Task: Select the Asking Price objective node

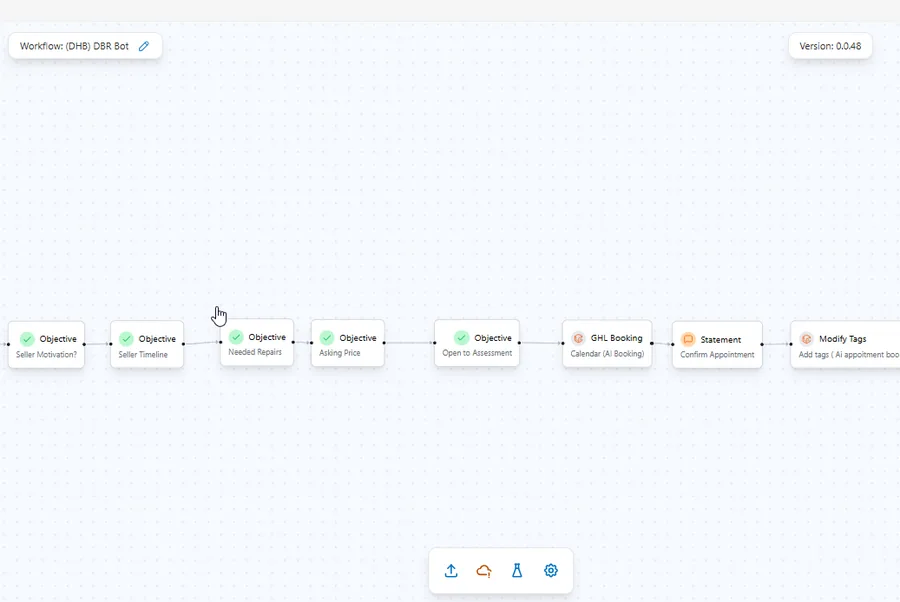Action: [348, 343]
